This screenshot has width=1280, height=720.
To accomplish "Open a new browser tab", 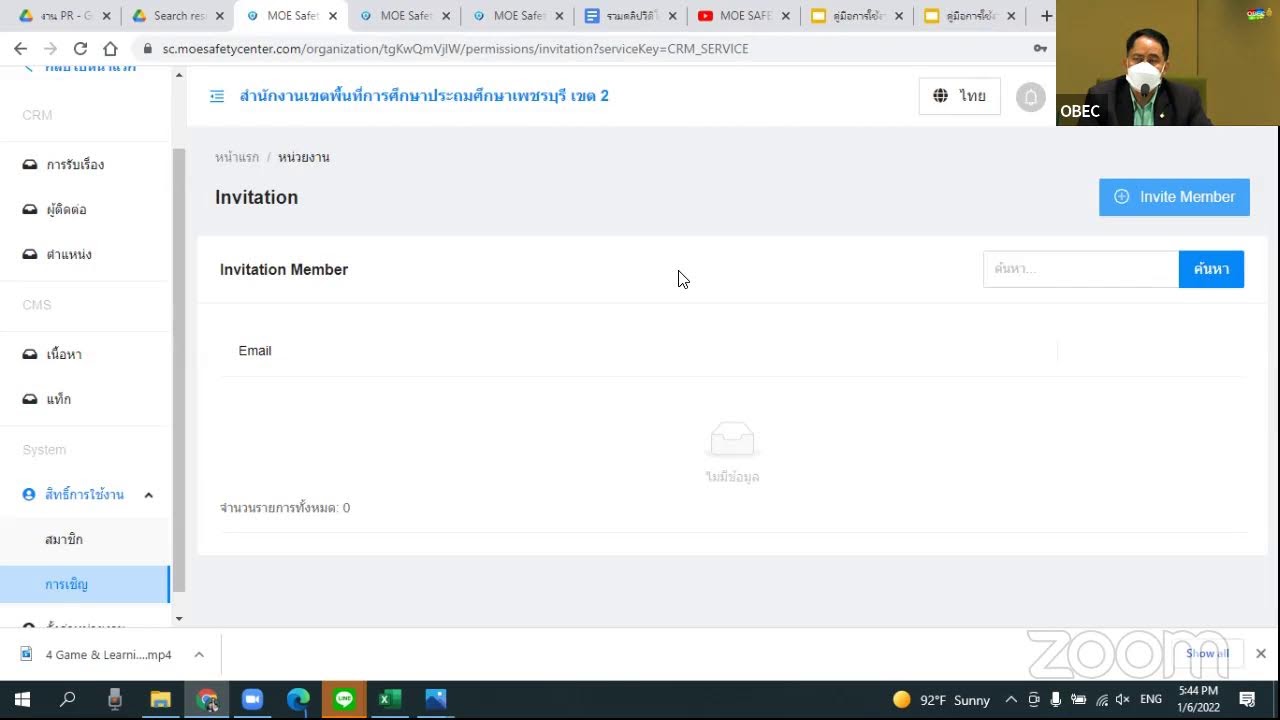I will pyautogui.click(x=1046, y=16).
